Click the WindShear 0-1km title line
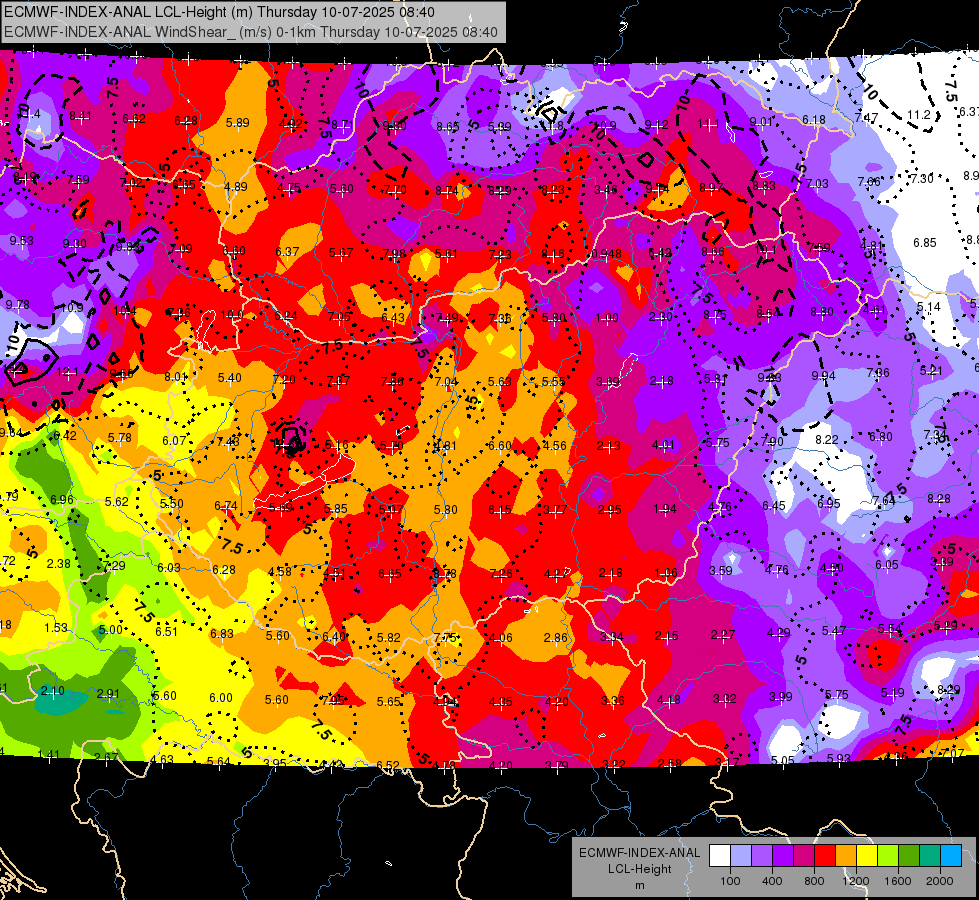 [250, 32]
